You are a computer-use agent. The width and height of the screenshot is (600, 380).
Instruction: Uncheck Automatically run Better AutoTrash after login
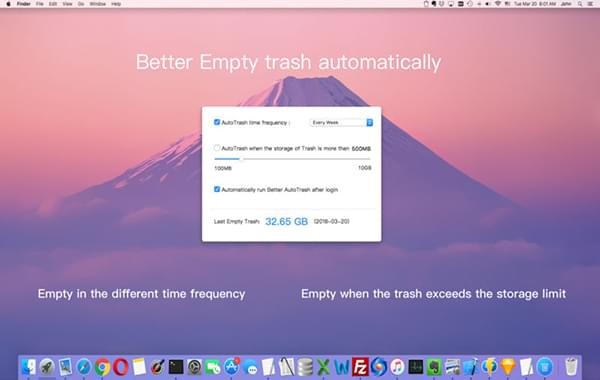[x=217, y=189]
